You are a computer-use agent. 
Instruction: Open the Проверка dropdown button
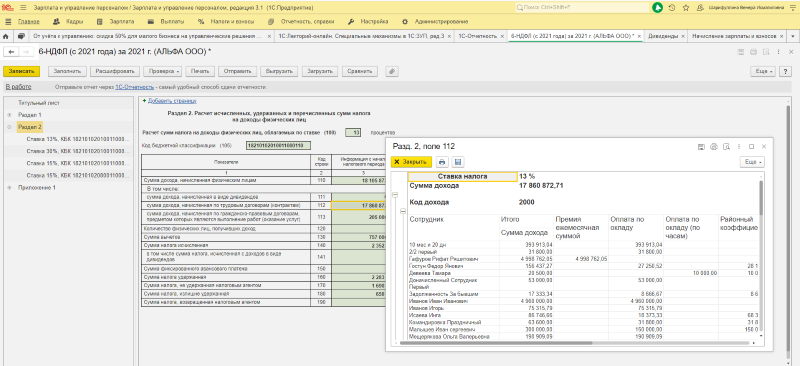(162, 71)
